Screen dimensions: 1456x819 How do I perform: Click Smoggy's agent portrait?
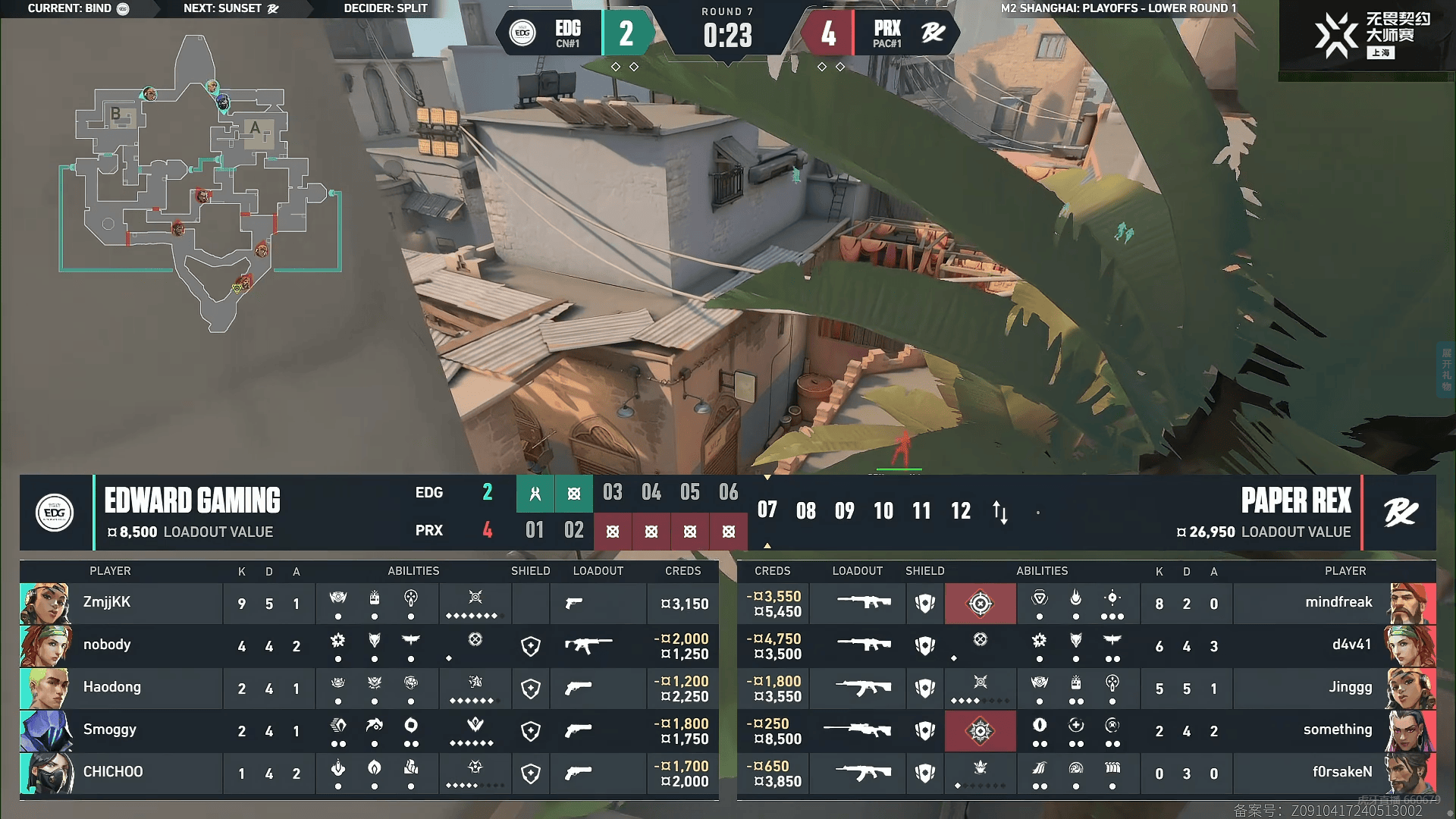(45, 731)
